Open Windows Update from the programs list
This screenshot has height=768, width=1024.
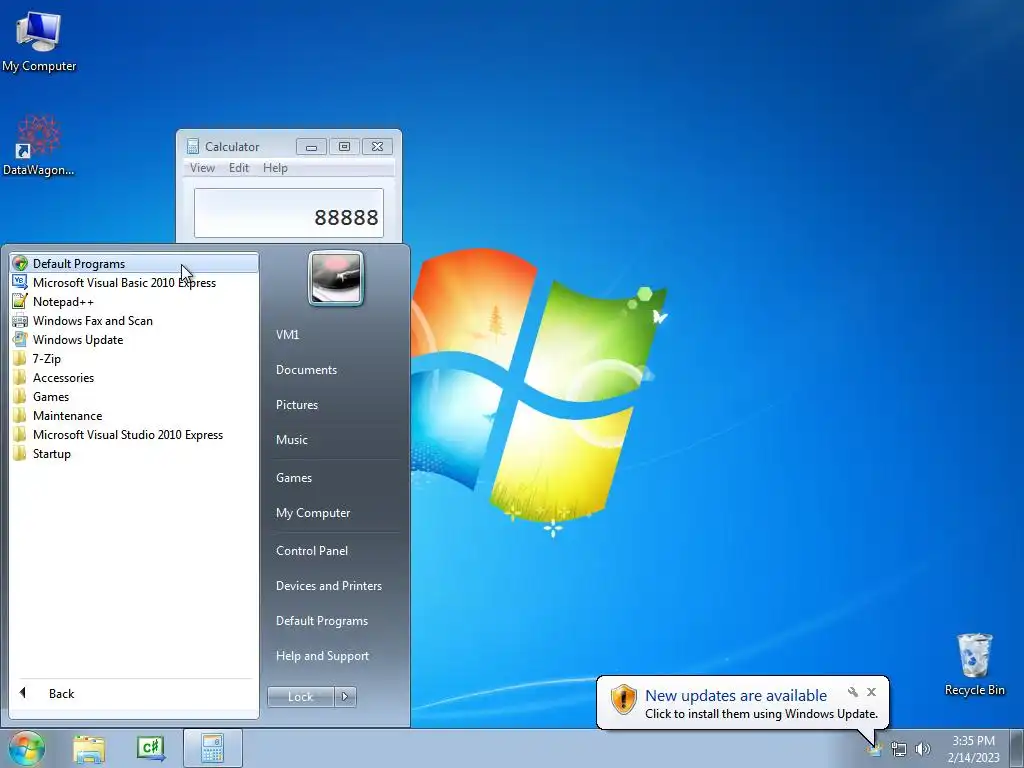(x=134, y=340)
